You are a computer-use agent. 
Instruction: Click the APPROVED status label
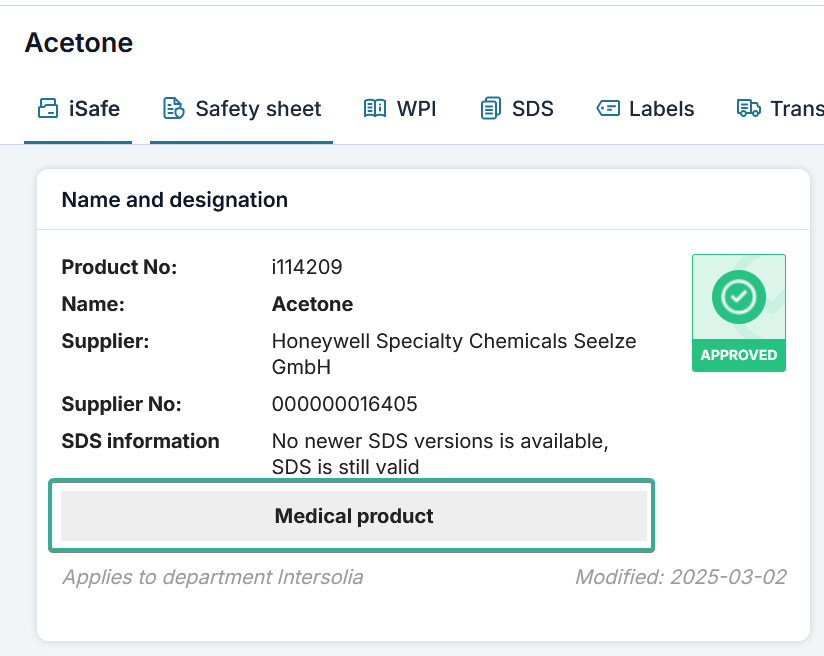point(738,355)
